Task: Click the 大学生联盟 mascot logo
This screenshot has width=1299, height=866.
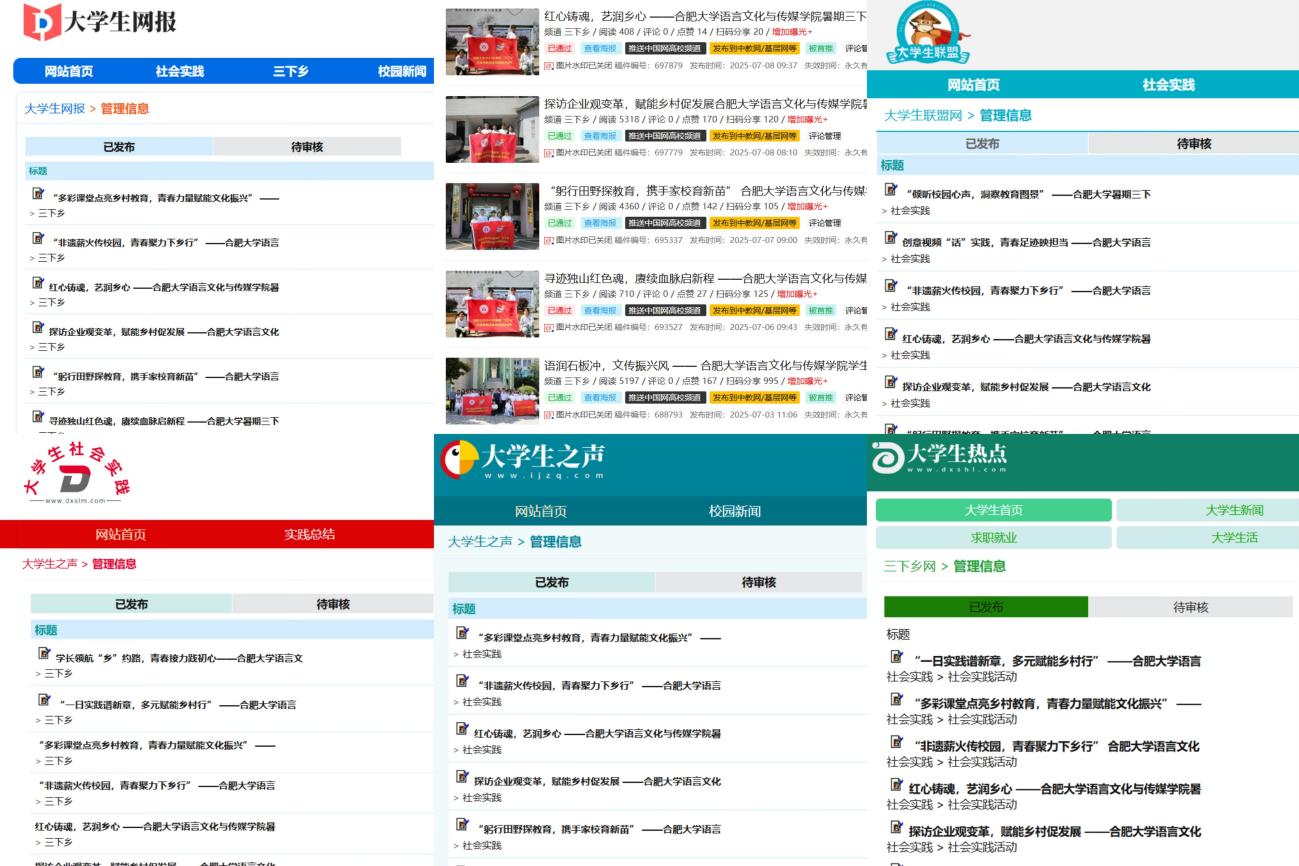Action: click(x=927, y=32)
